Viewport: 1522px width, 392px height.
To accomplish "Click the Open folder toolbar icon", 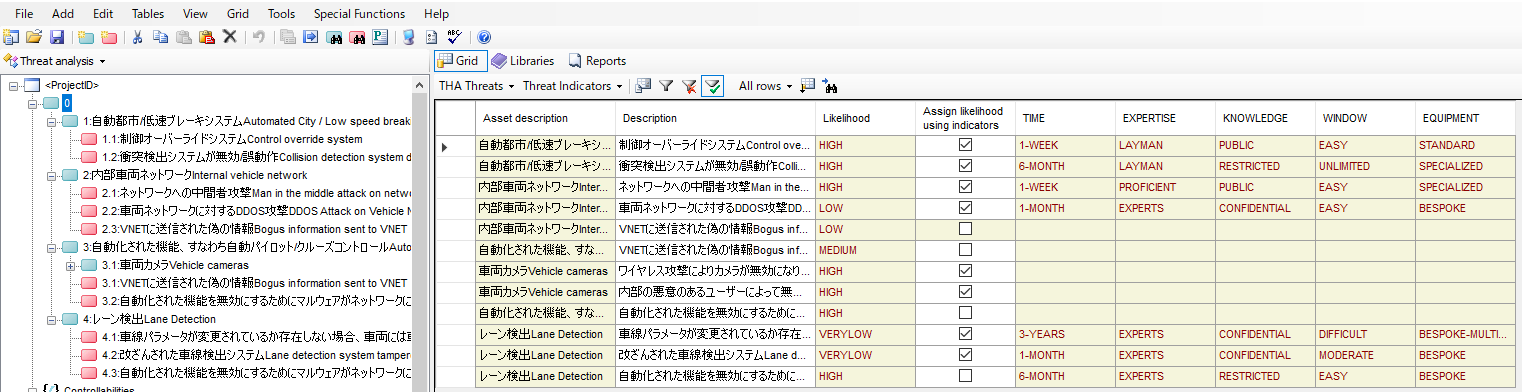I will pos(34,37).
